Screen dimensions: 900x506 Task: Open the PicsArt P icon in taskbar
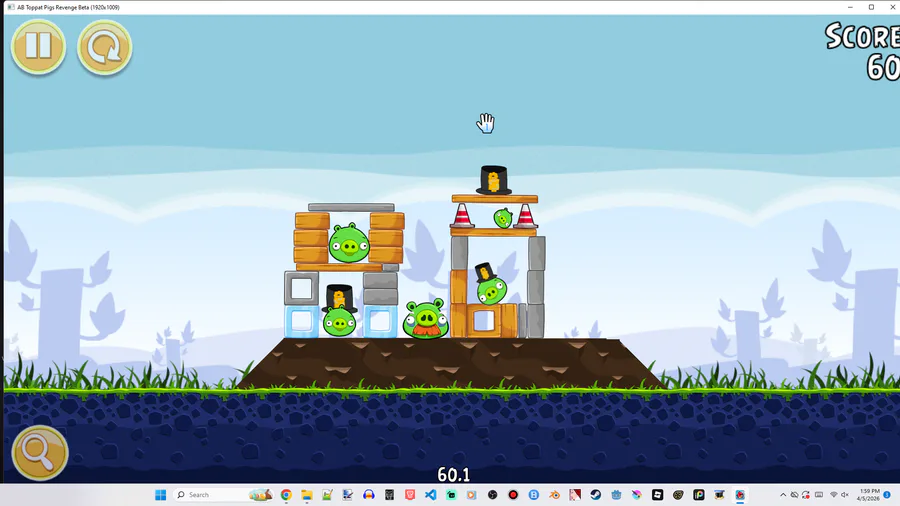pos(699,495)
